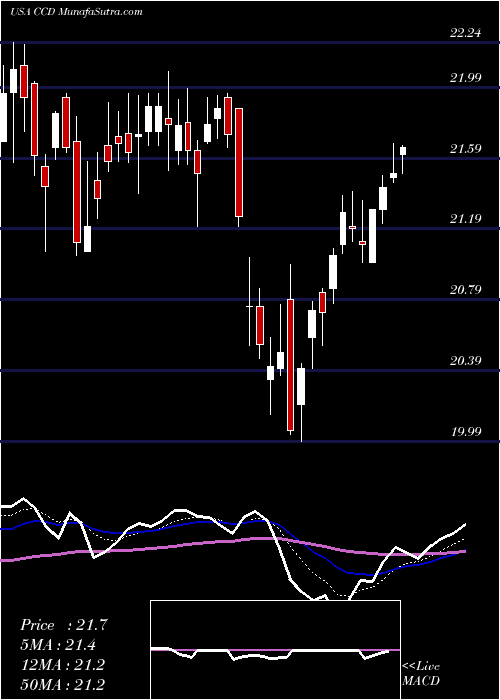Click the USA CCD MunafaSutra.com title text
The image size is (500, 700).
click(76, 12)
